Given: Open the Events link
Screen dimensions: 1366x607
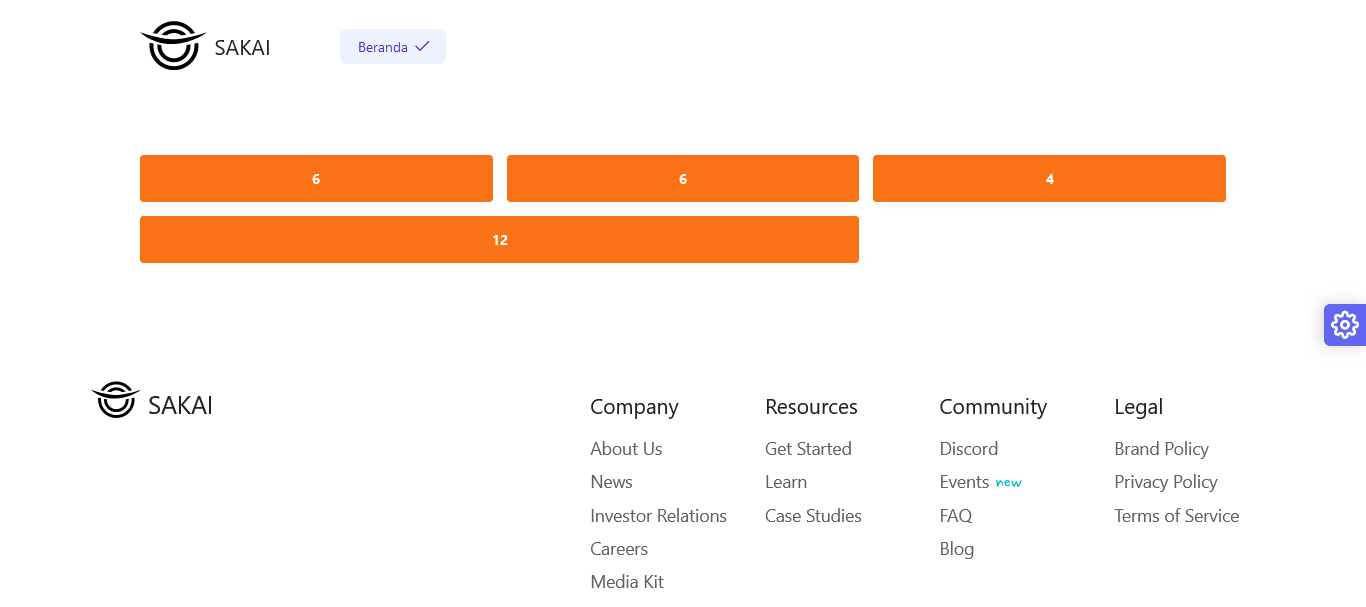Looking at the screenshot, I should coord(964,482).
